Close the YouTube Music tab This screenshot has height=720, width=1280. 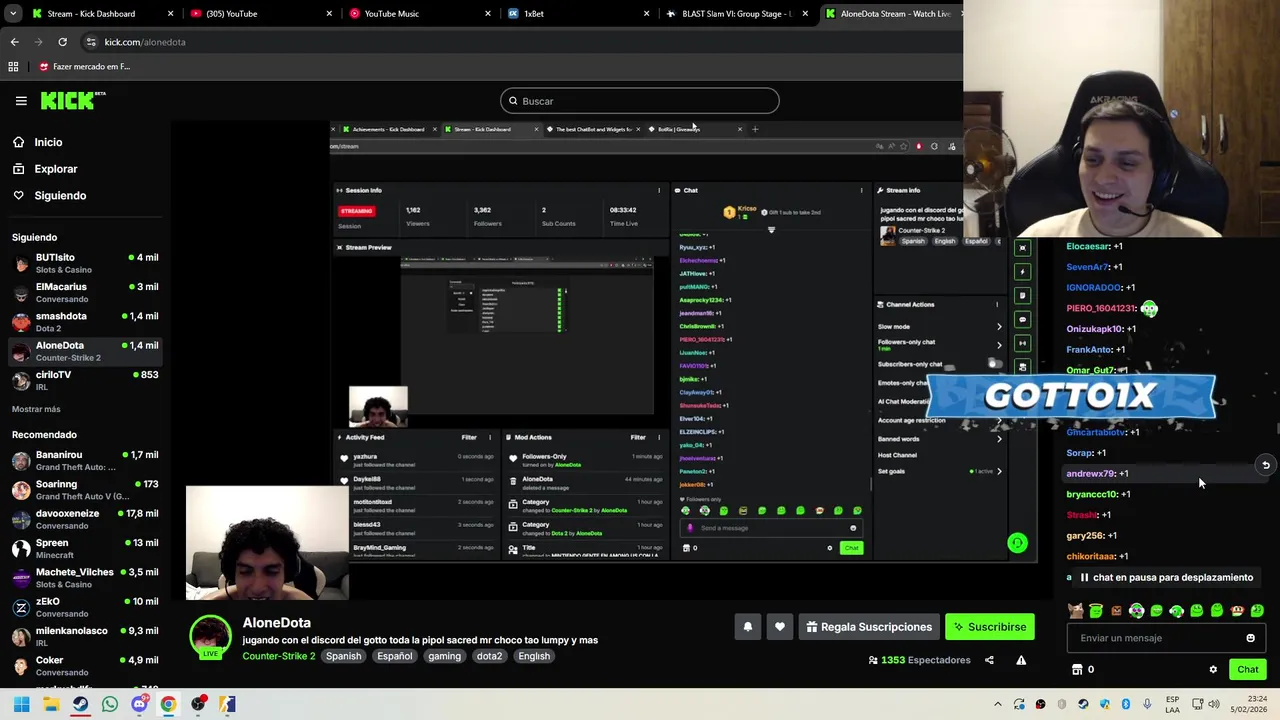pos(488,14)
